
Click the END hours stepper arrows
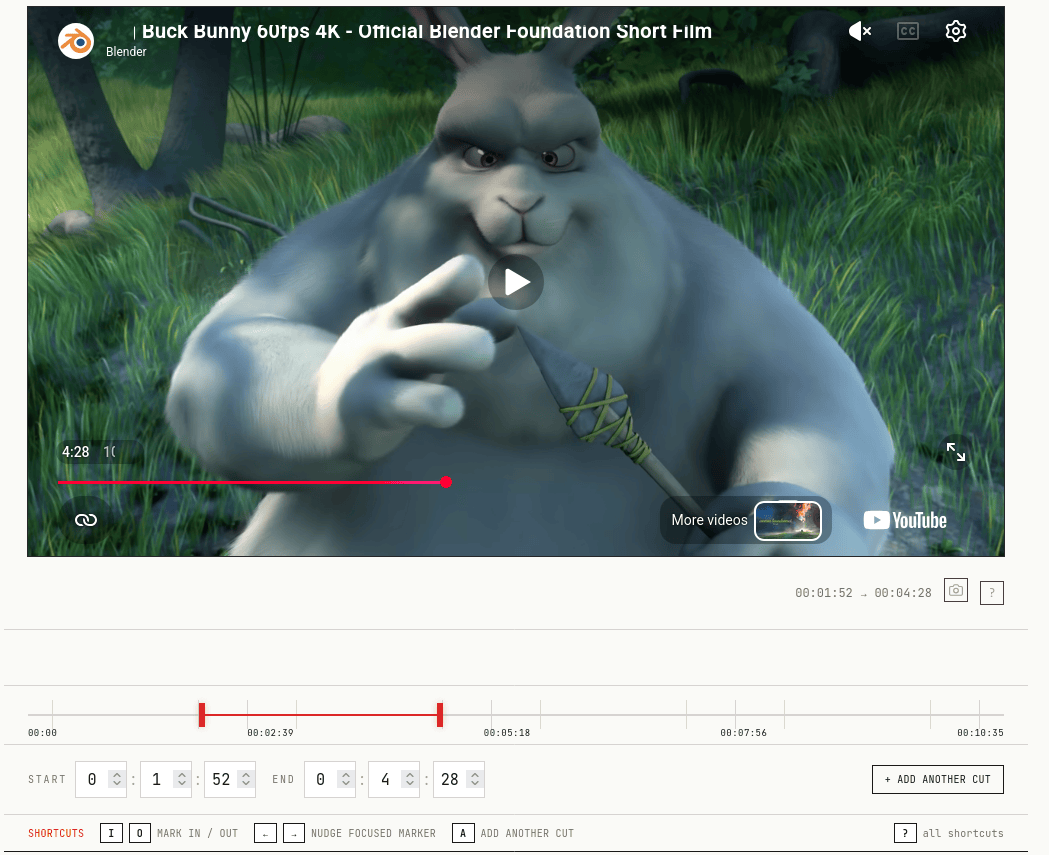point(346,779)
